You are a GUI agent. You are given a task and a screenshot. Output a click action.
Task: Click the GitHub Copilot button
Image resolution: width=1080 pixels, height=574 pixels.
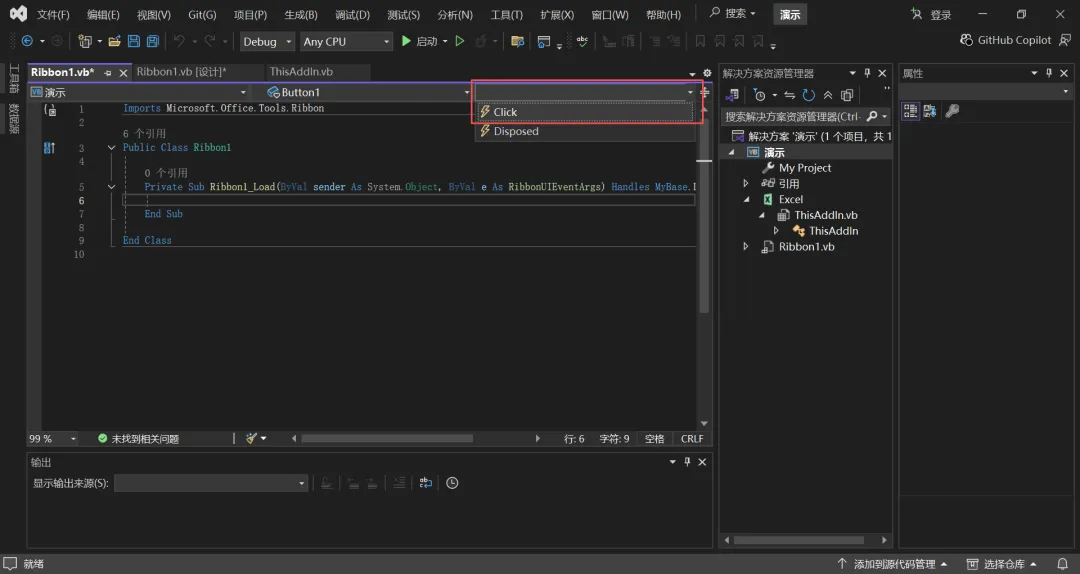click(x=1005, y=40)
